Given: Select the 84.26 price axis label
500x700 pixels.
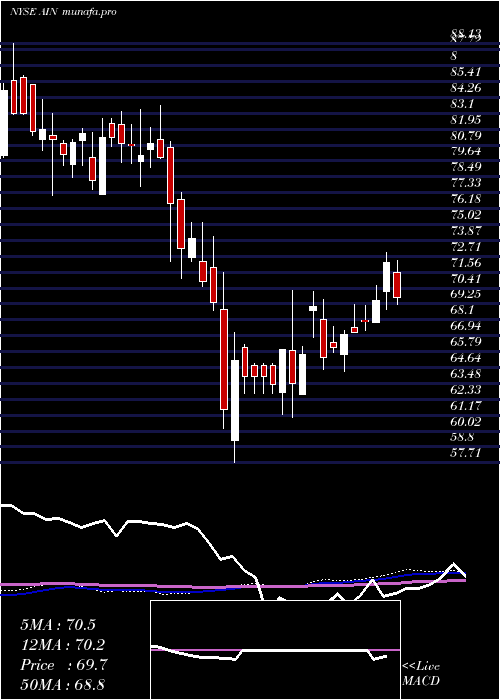Looking at the screenshot, I should 467,88.
